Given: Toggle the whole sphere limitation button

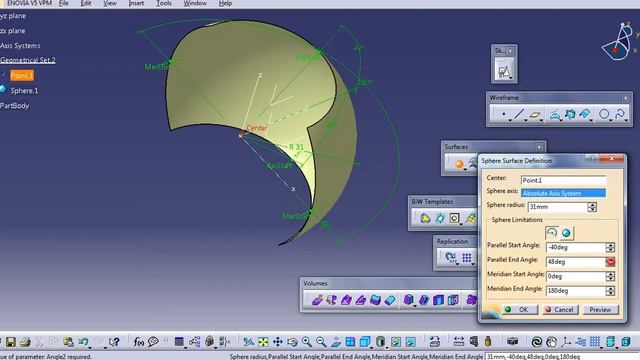Looking at the screenshot, I should click(x=566, y=233).
